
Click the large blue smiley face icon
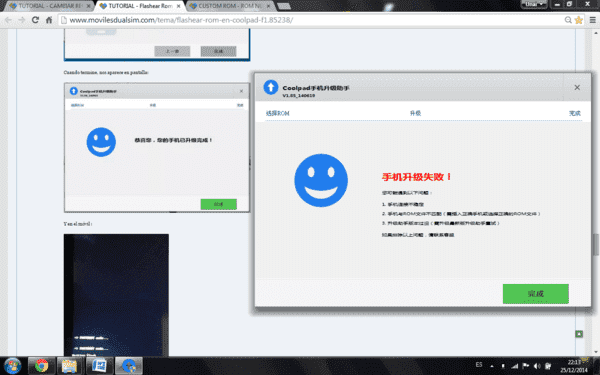[321, 180]
